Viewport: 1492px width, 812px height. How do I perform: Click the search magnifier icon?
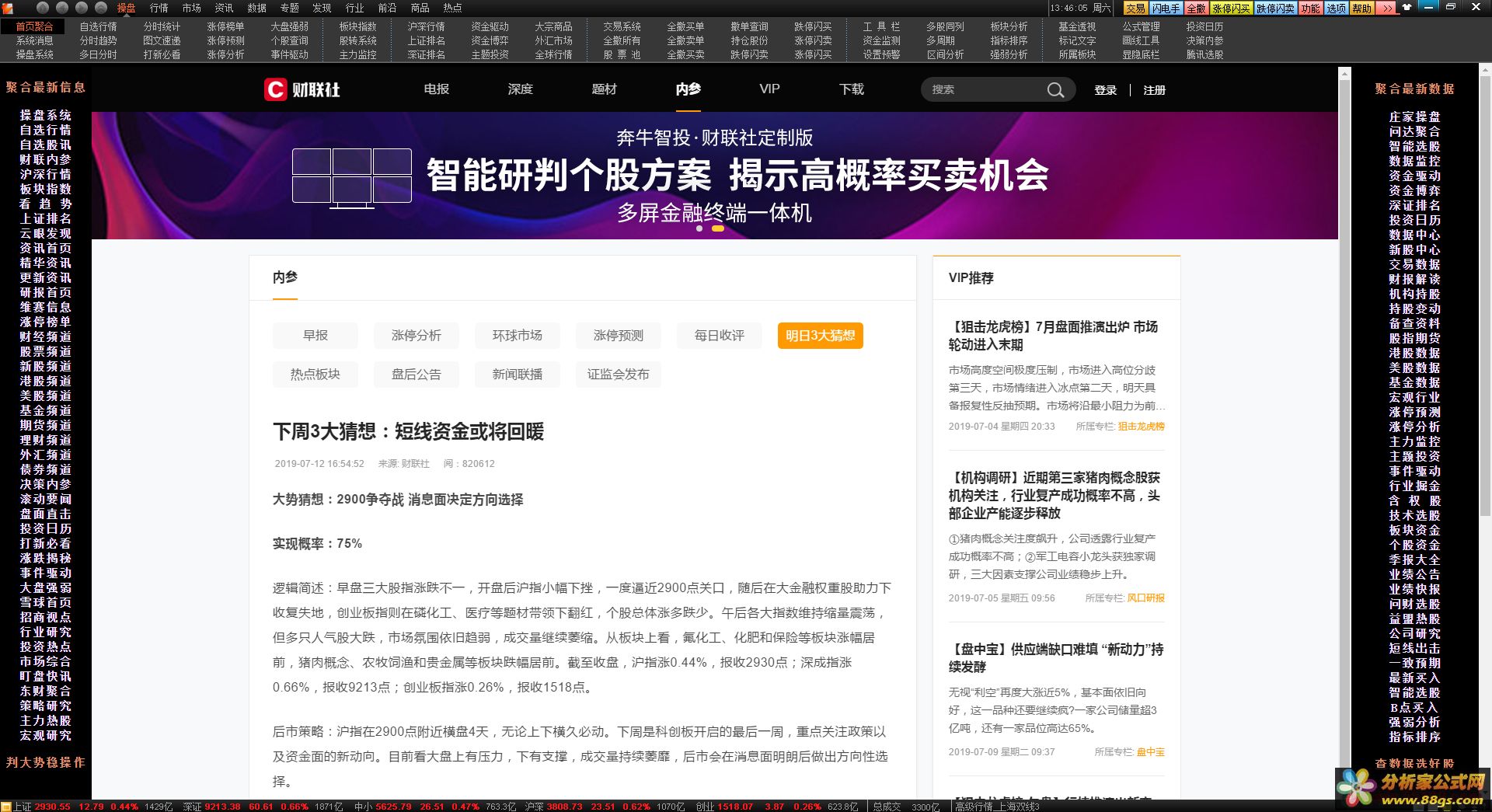pyautogui.click(x=1055, y=90)
